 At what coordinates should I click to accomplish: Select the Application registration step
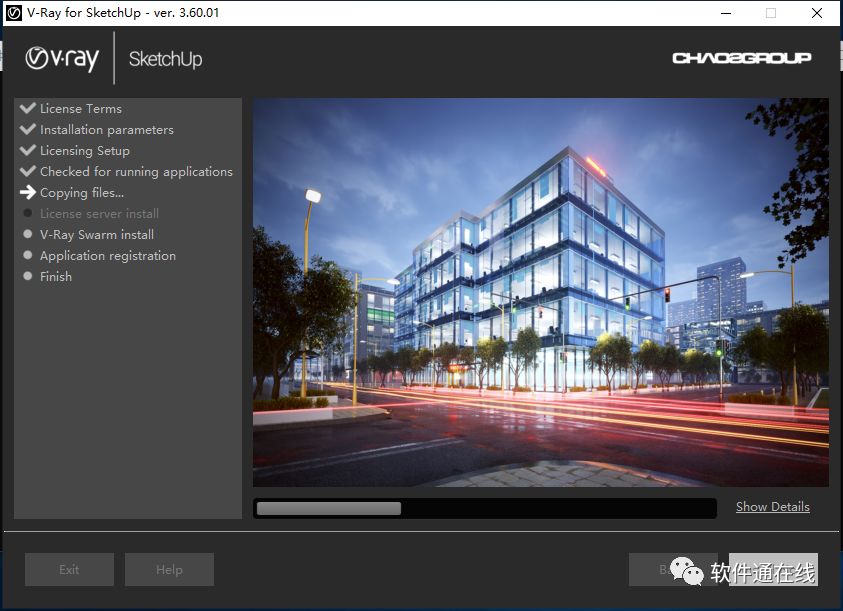(x=108, y=255)
